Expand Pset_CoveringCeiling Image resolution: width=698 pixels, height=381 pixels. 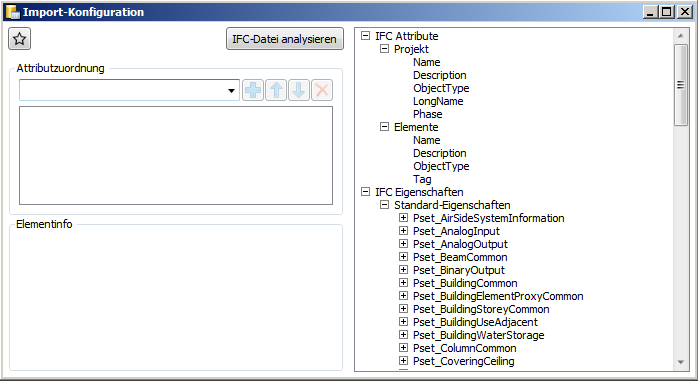(403, 361)
